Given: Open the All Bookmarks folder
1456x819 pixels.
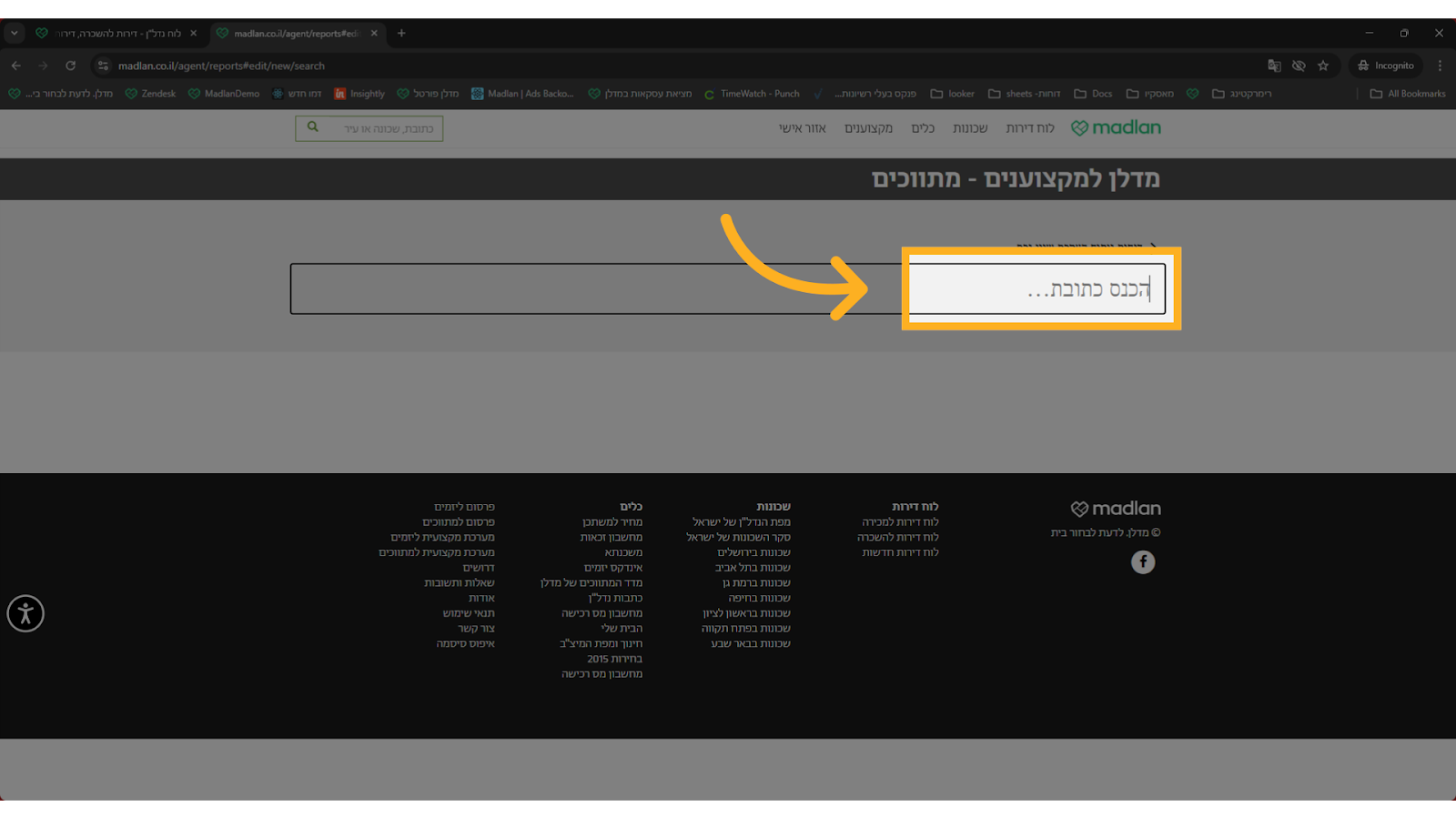Looking at the screenshot, I should point(1407,94).
